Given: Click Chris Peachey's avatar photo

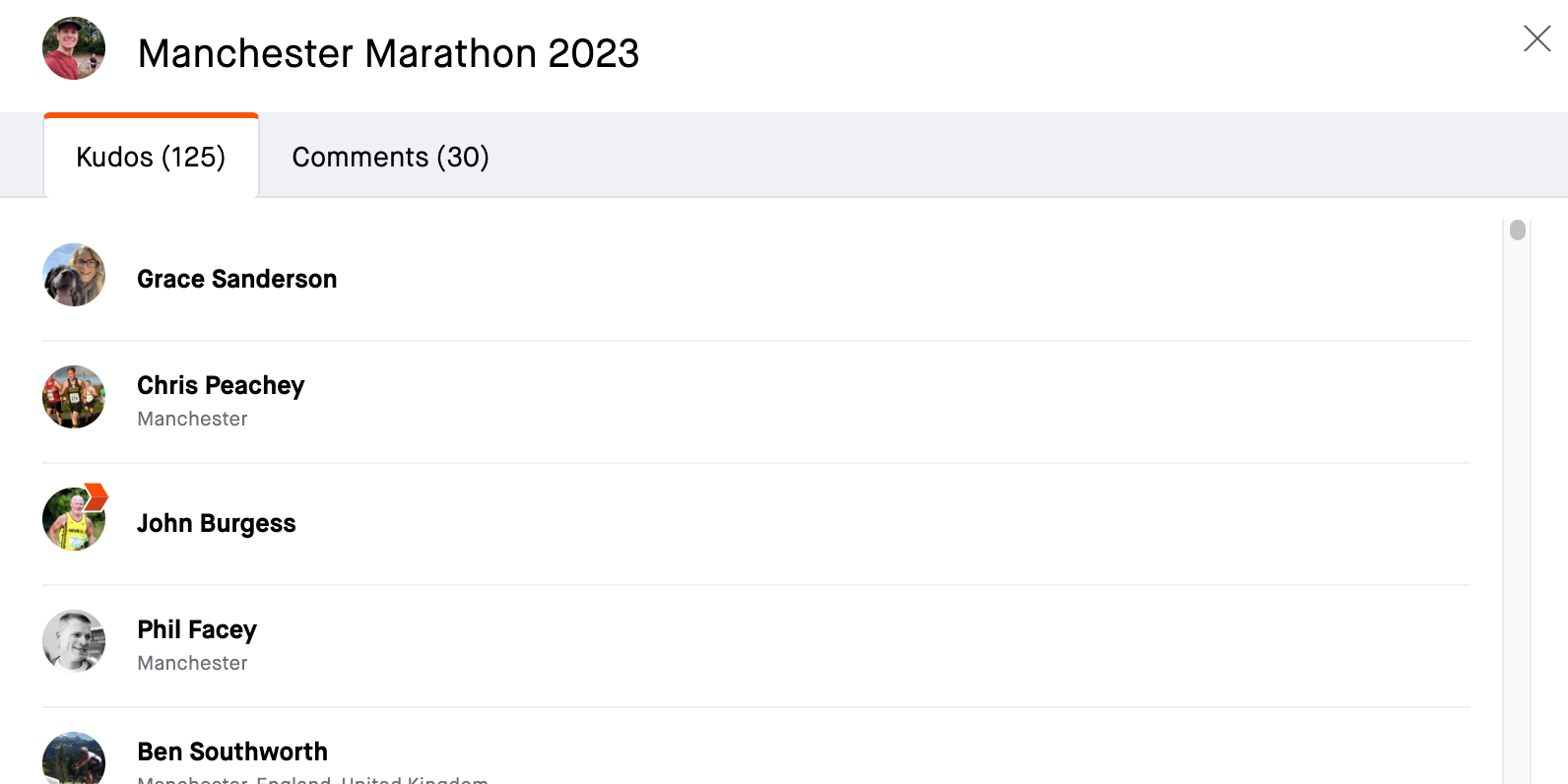Looking at the screenshot, I should point(74,397).
